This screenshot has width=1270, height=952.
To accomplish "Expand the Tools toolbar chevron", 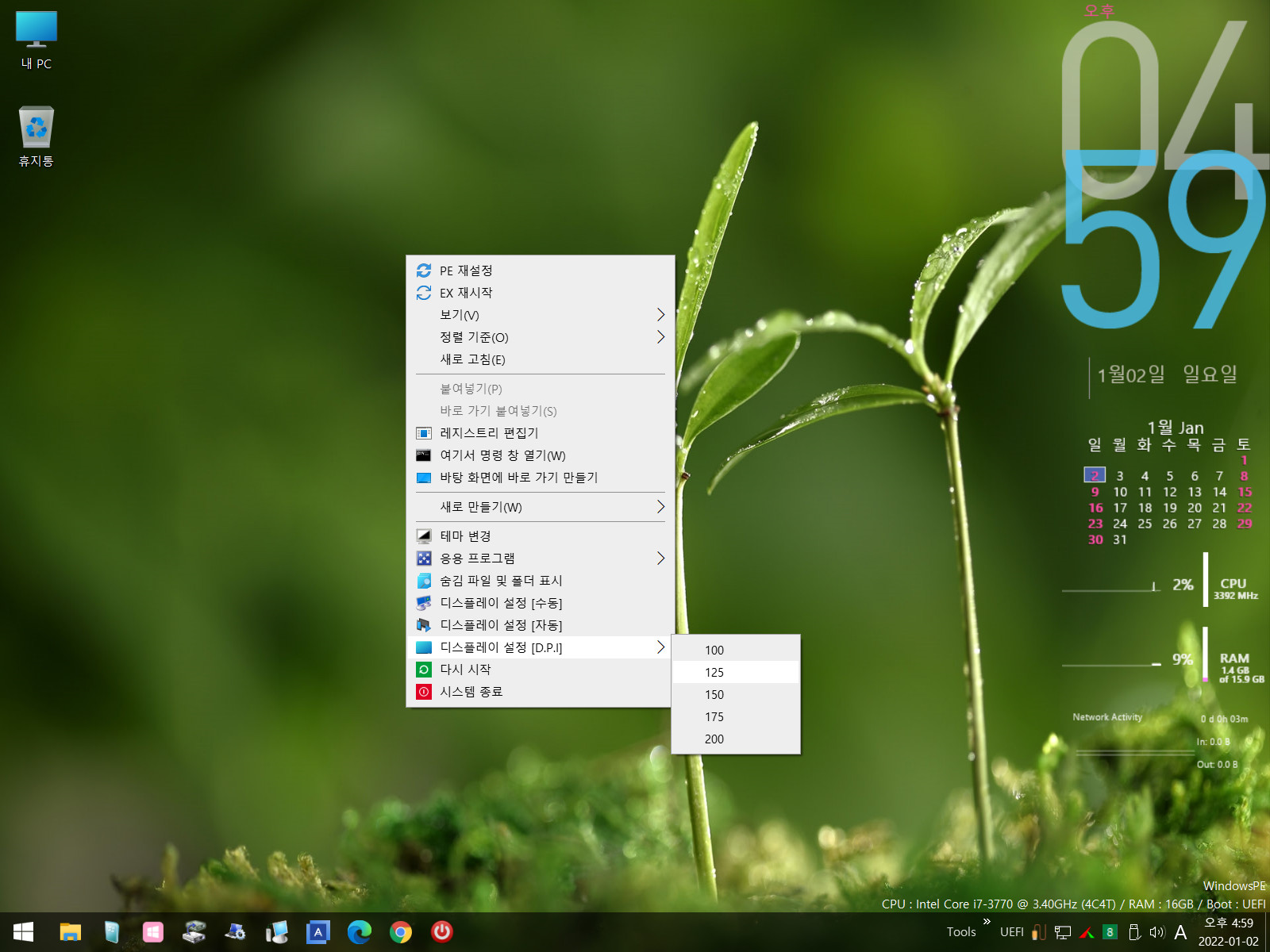I will click(987, 922).
